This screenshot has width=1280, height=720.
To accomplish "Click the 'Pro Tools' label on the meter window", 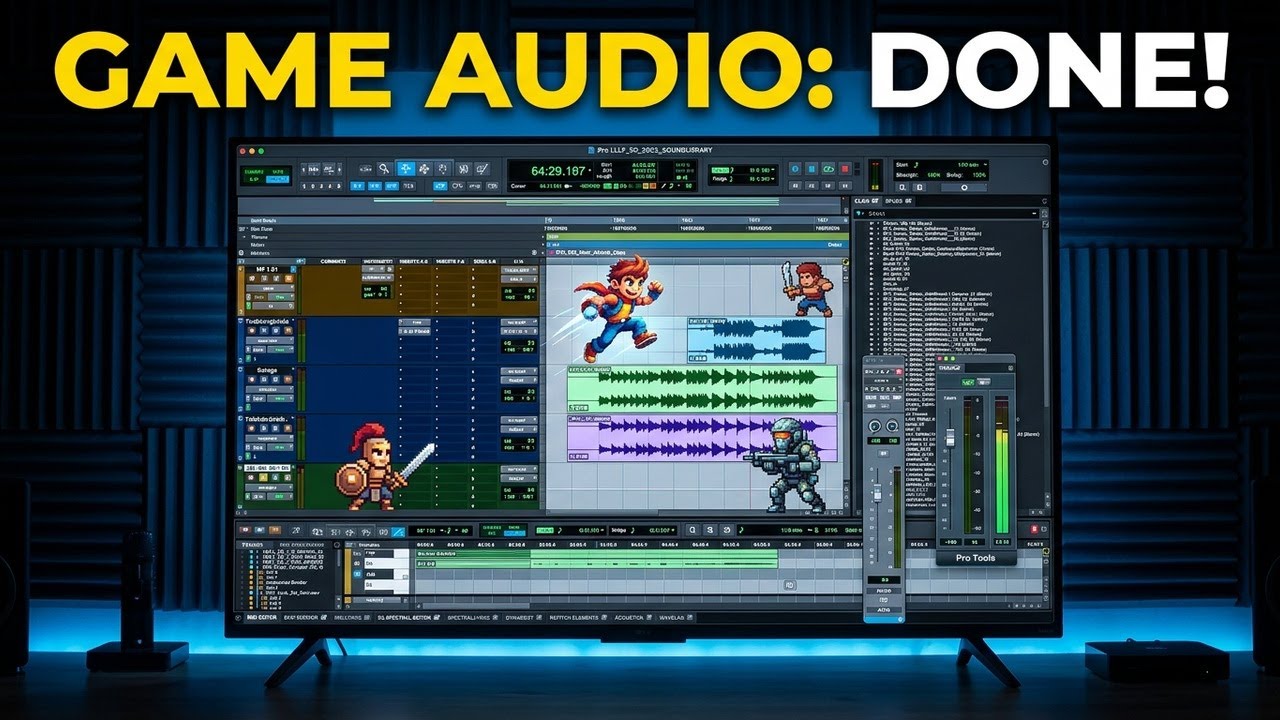I will click(975, 557).
